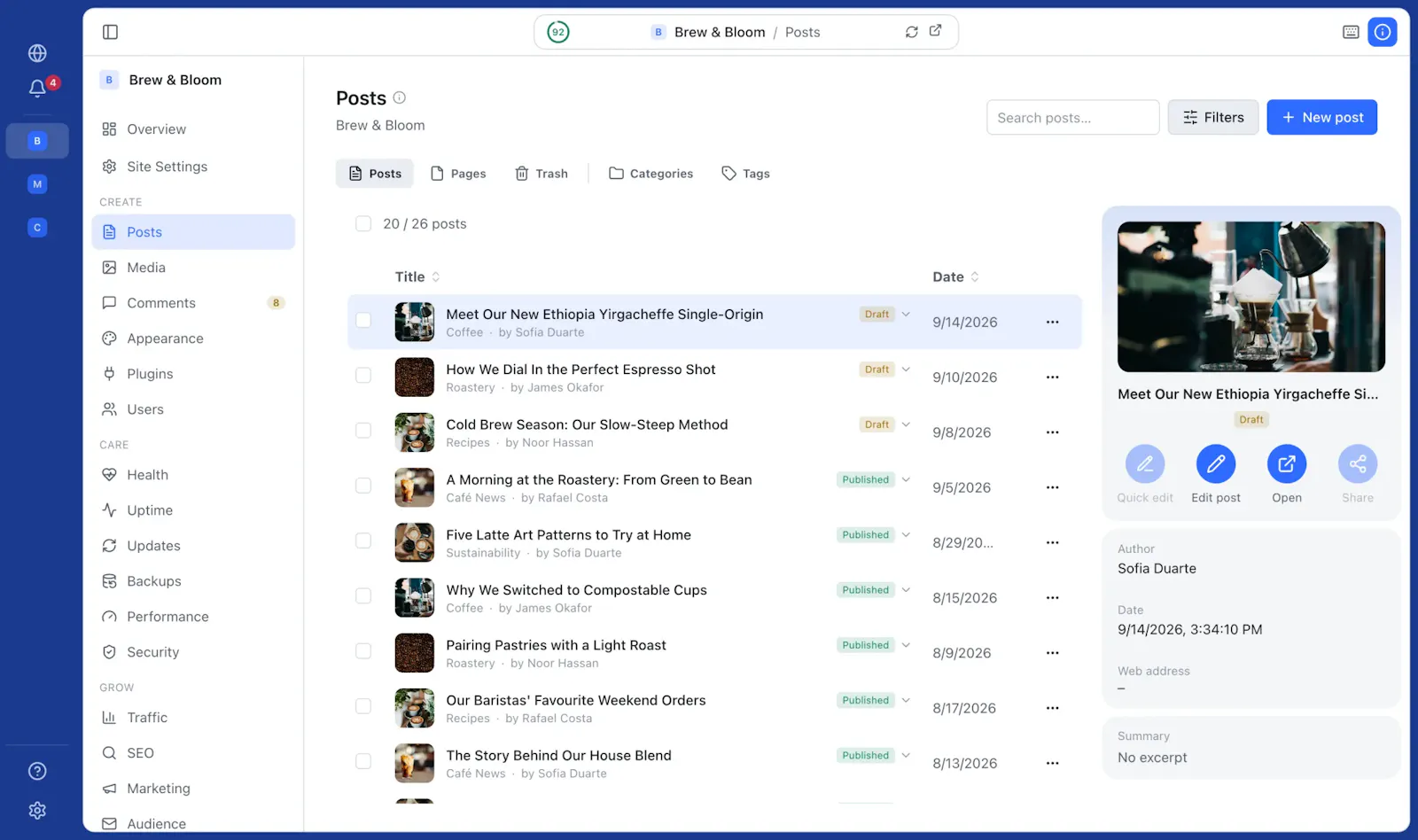Viewport: 1418px width, 840px height.
Task: Click the keyboard shortcuts icon
Action: point(1351,32)
